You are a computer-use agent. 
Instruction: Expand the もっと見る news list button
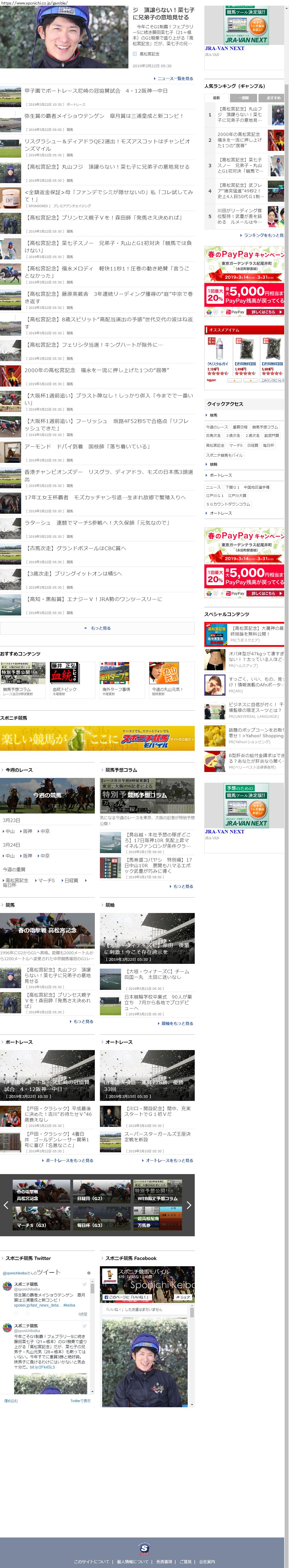click(x=97, y=628)
